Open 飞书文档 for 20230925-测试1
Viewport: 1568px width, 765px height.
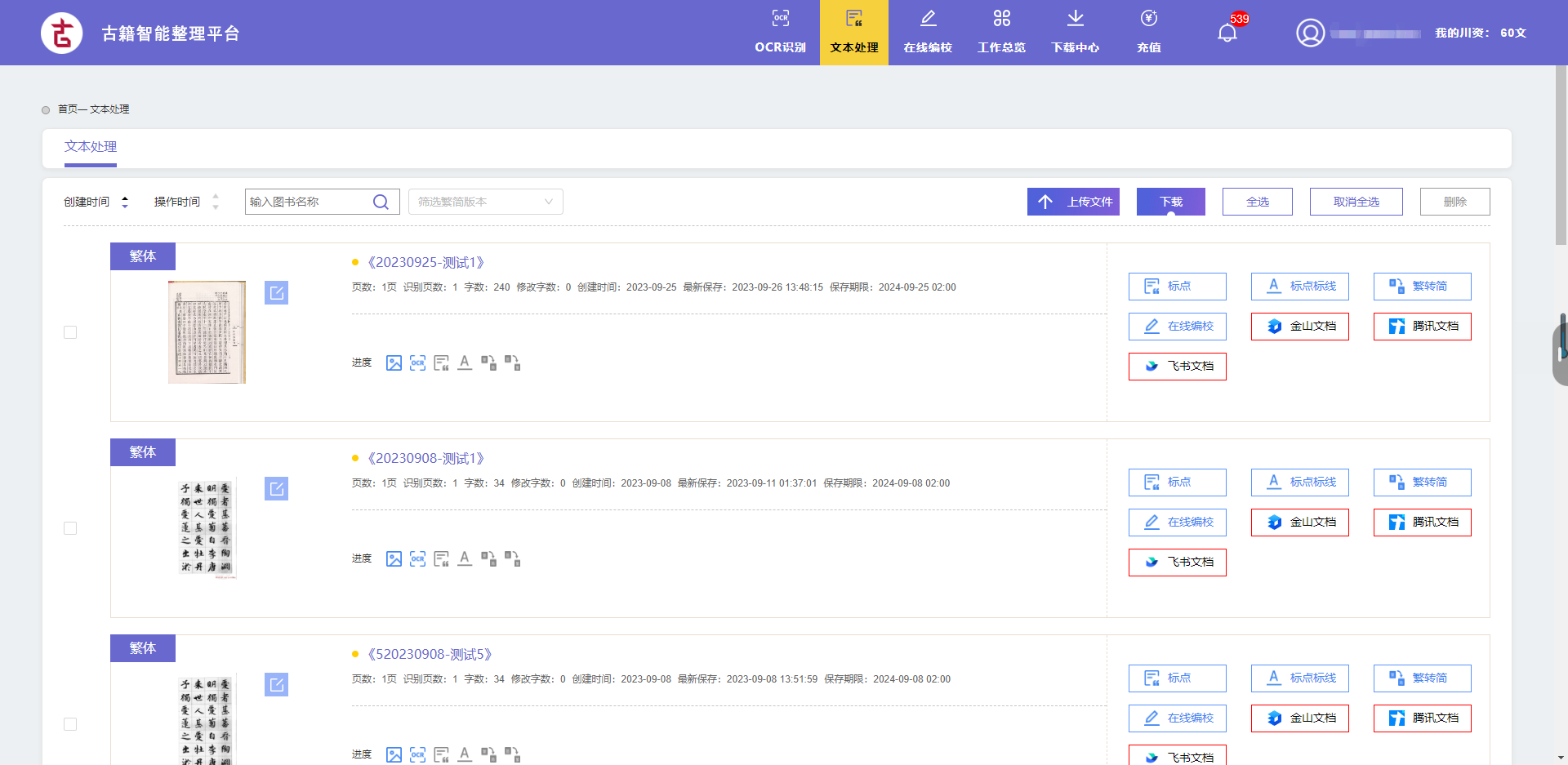(x=1177, y=367)
